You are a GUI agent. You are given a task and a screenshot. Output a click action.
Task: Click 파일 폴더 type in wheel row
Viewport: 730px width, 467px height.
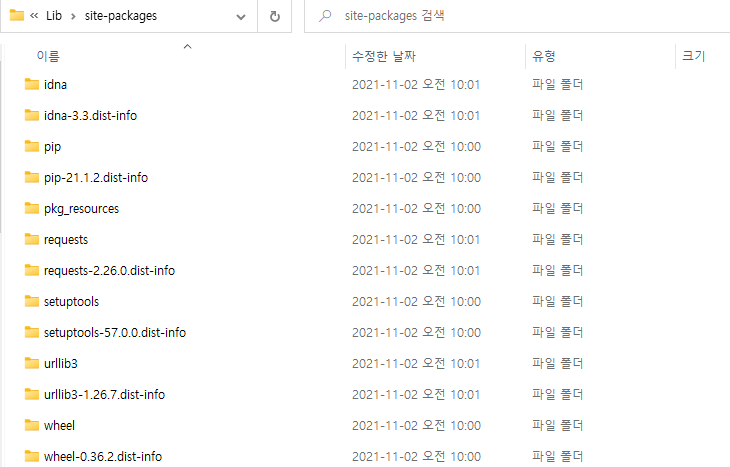coord(557,426)
